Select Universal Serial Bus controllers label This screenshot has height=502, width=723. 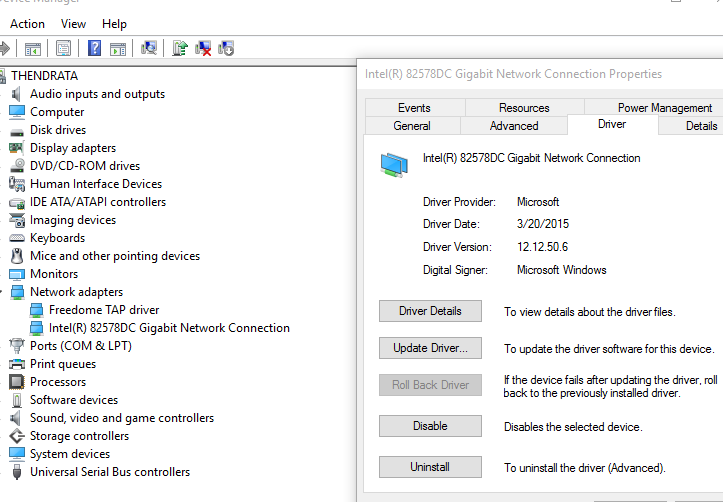point(110,472)
